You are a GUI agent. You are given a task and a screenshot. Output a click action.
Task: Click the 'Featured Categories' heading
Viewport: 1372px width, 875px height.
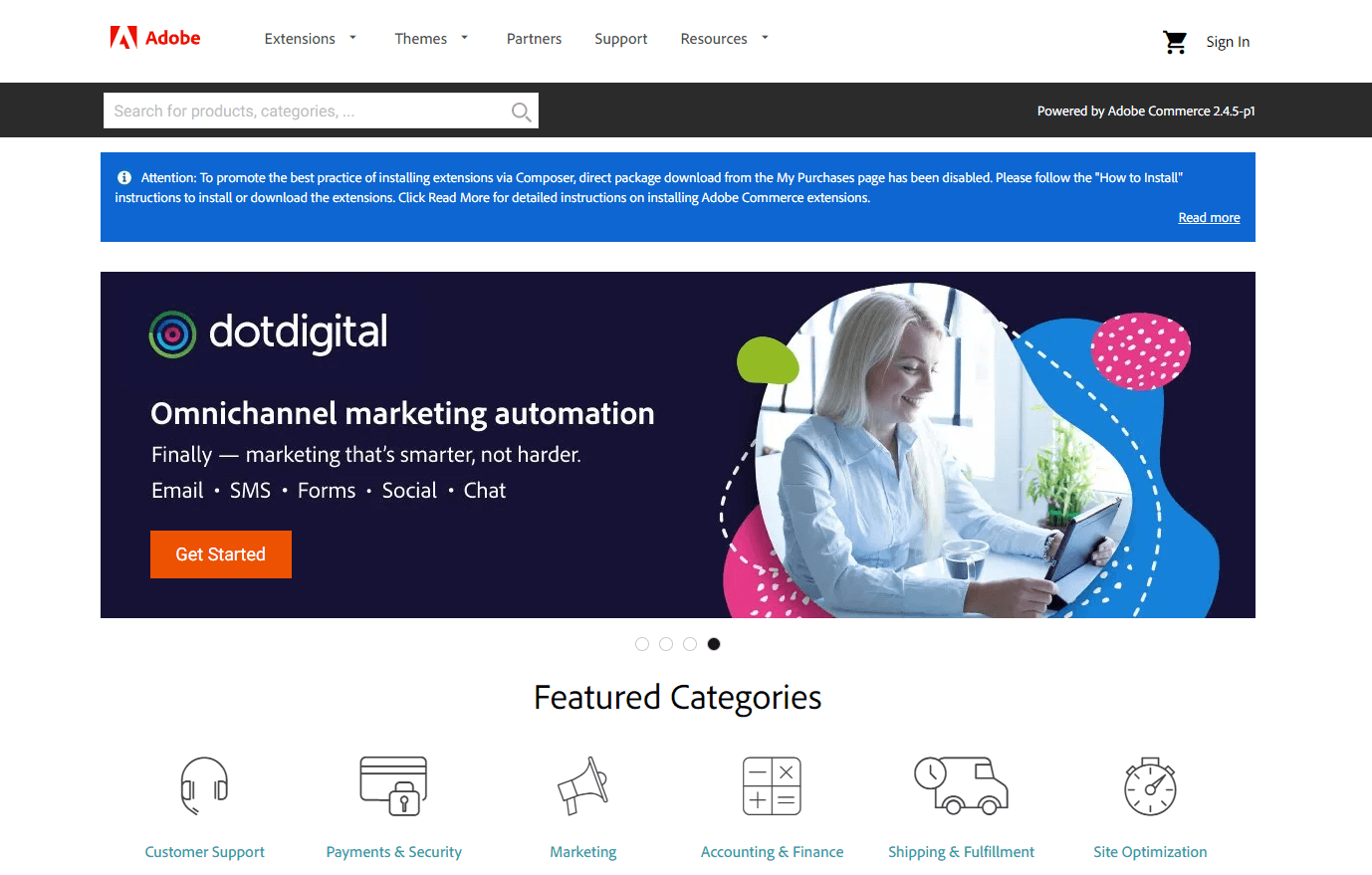pos(678,698)
